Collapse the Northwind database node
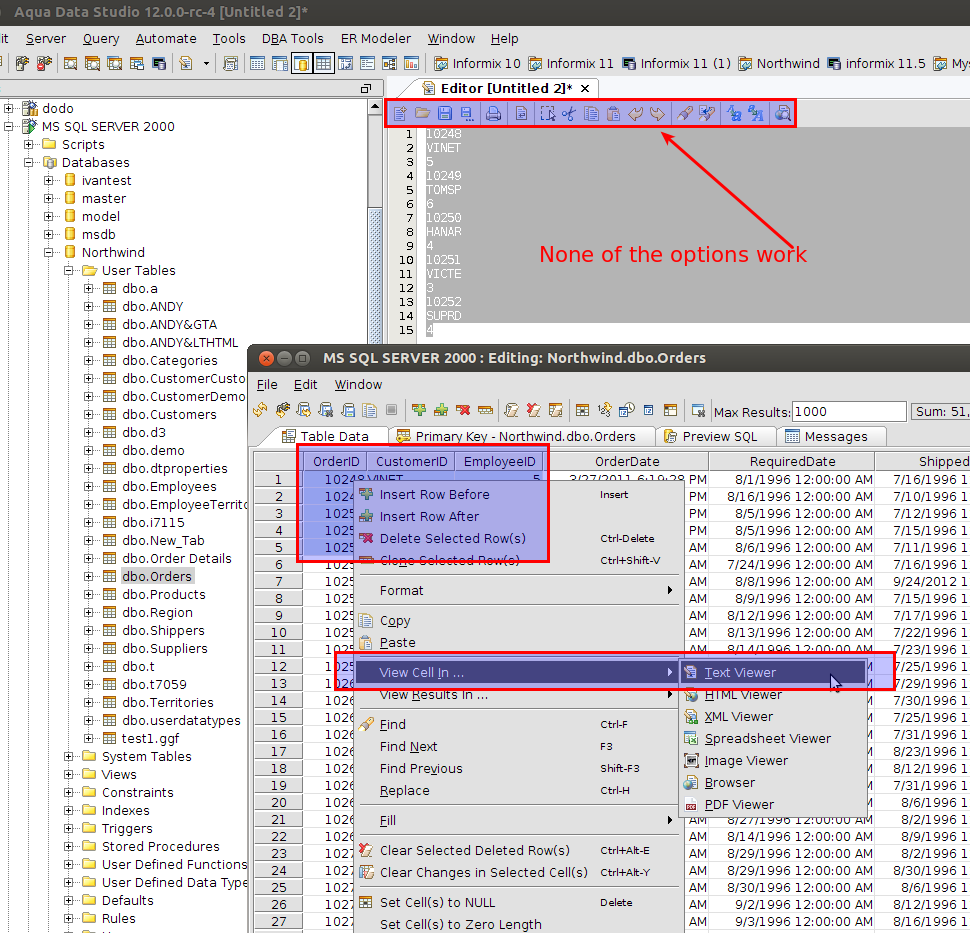The height and width of the screenshot is (933, 970). tap(49, 252)
